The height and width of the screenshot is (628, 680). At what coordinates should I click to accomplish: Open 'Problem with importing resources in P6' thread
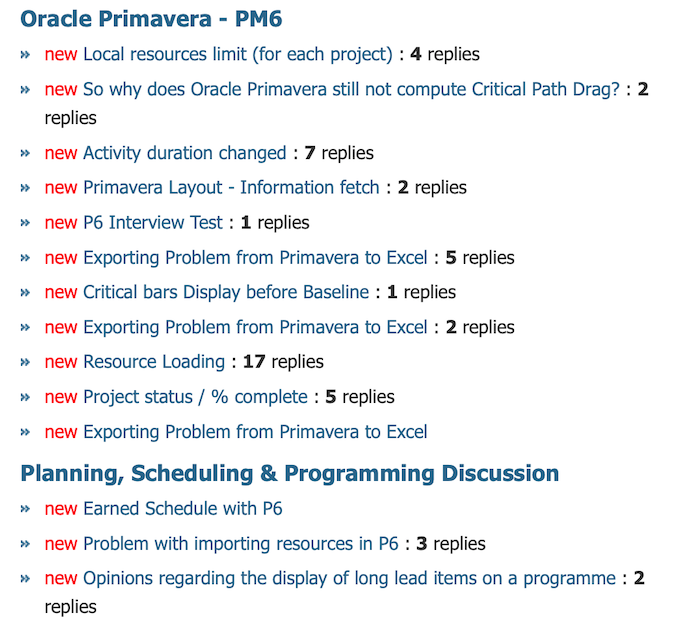[x=241, y=544]
